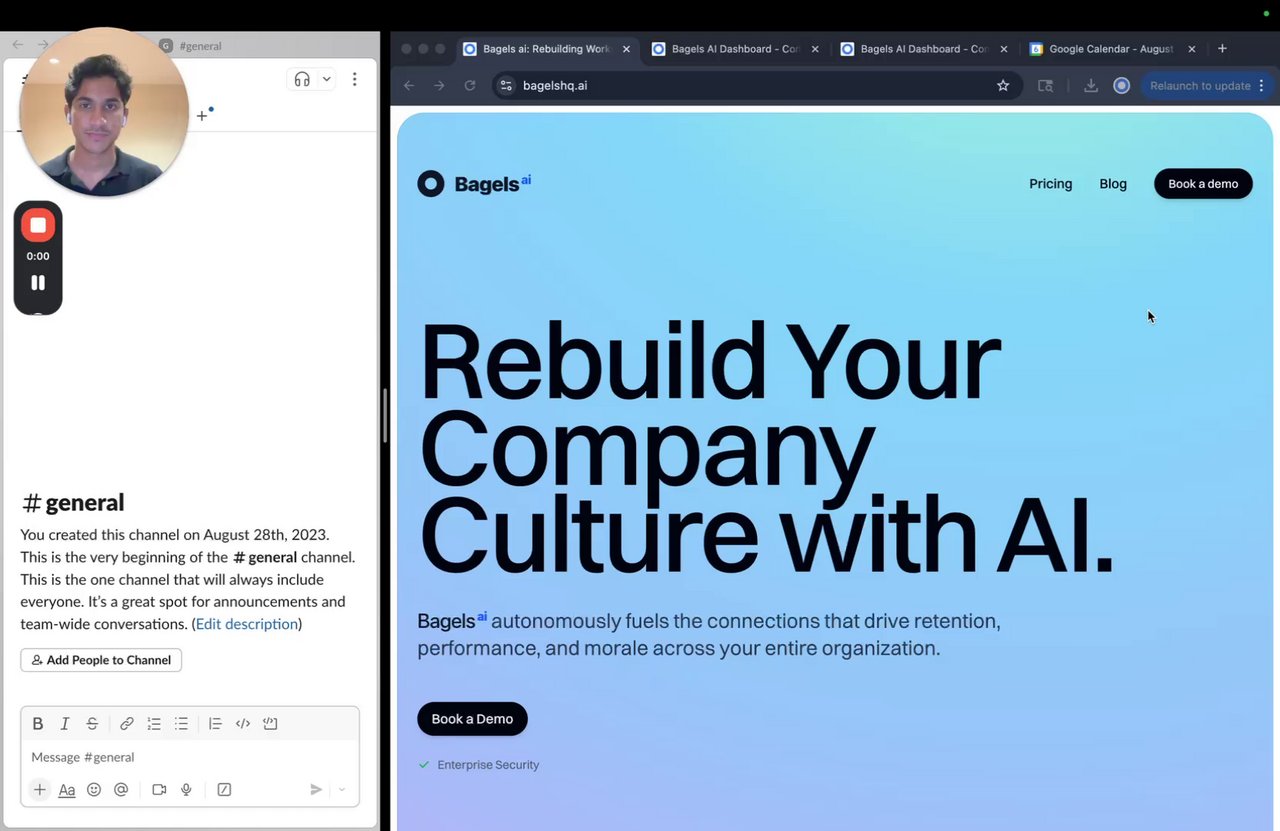Screen dimensions: 1280x831
Task: Send the Slack message now
Action: coord(316,790)
